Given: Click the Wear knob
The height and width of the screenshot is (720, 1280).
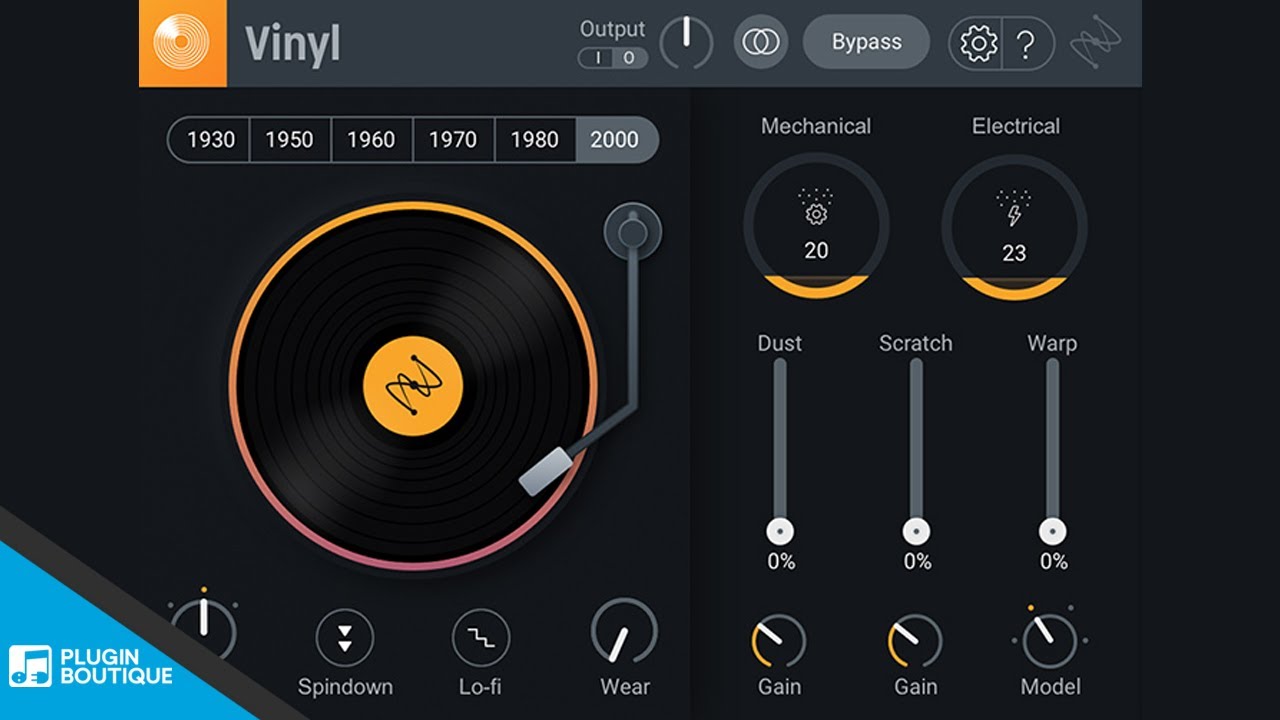Looking at the screenshot, I should [x=624, y=633].
